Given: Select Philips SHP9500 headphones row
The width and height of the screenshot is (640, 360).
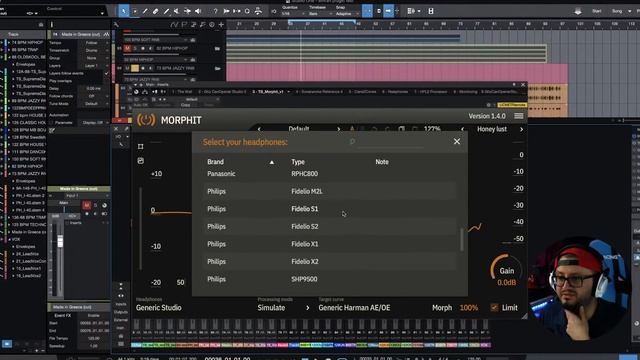Looking at the screenshot, I should (329, 279).
